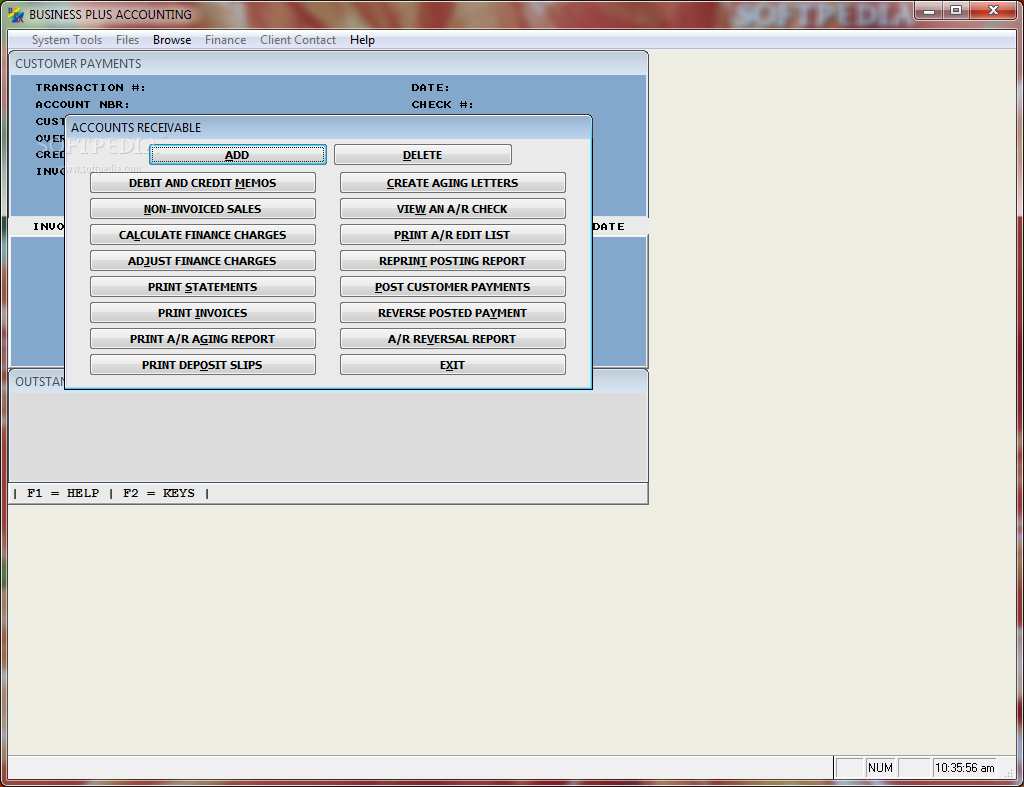
Task: Click the TRANSACTION #: label
Action: point(91,88)
